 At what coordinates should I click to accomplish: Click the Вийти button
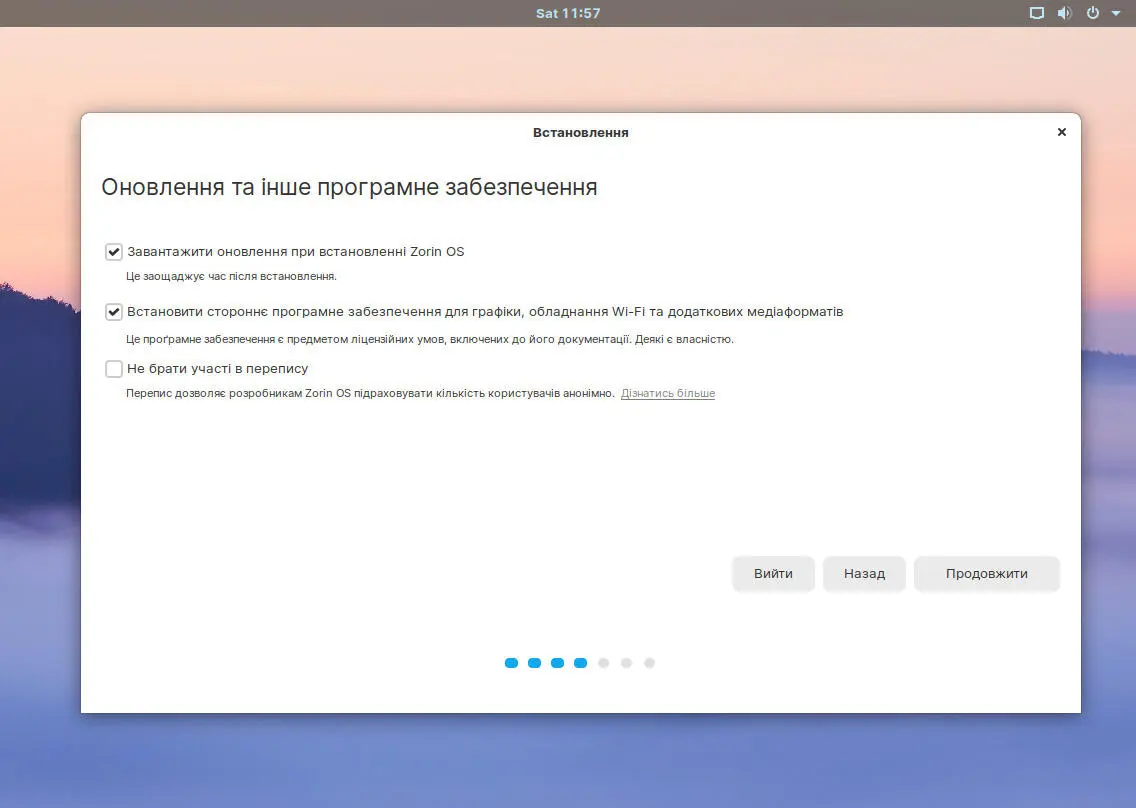tap(773, 573)
